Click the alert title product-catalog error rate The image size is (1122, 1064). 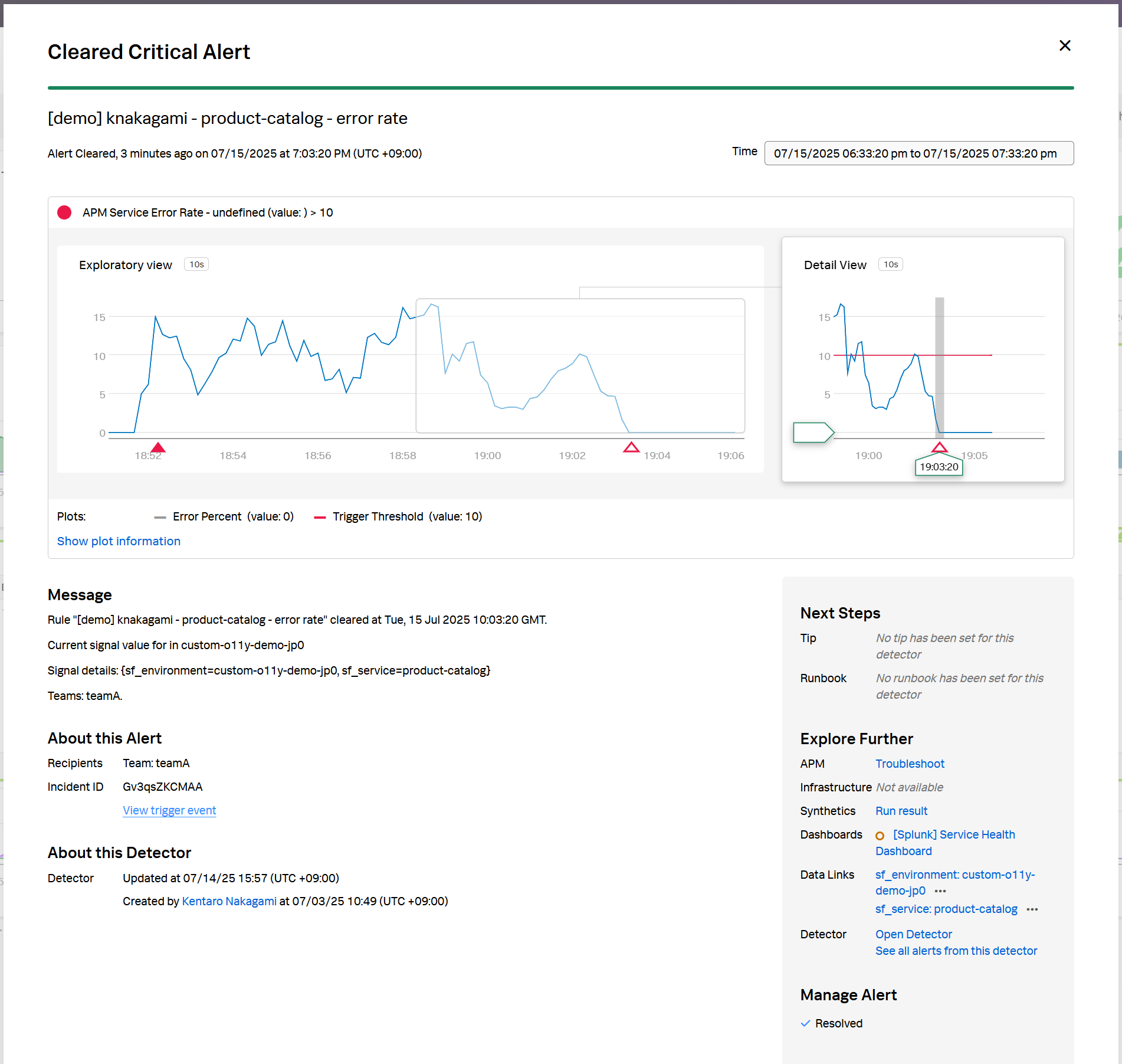[227, 118]
